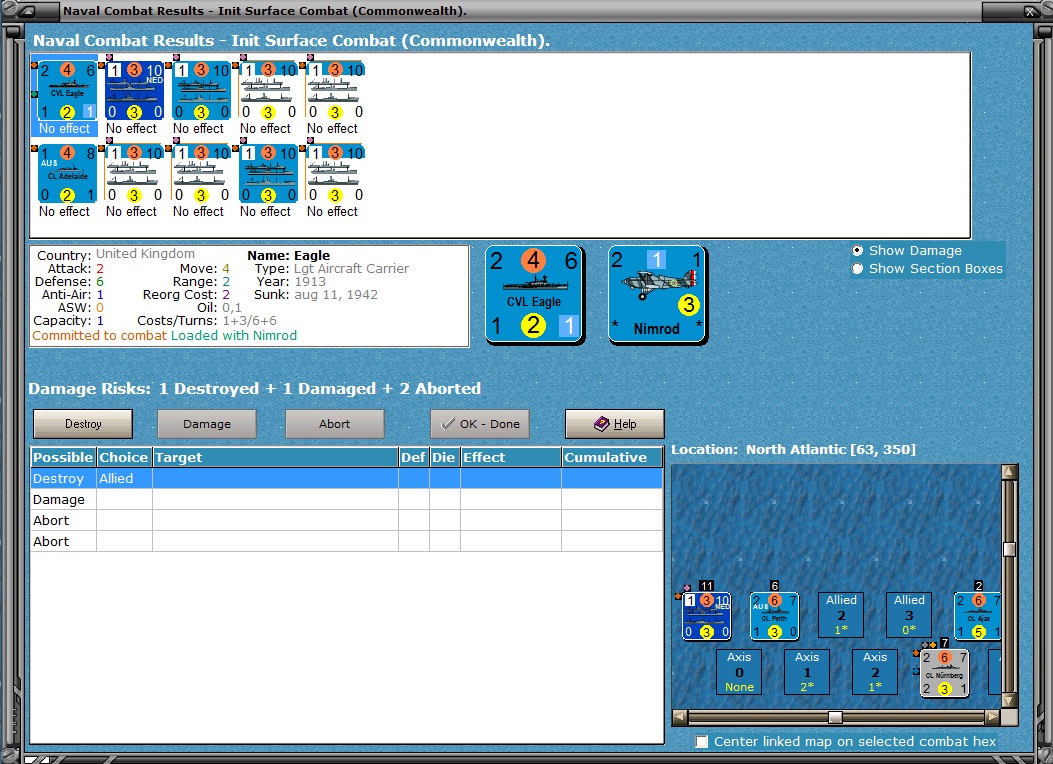The height and width of the screenshot is (764, 1053).
Task: Click the Cumulative column header
Action: pyautogui.click(x=612, y=457)
